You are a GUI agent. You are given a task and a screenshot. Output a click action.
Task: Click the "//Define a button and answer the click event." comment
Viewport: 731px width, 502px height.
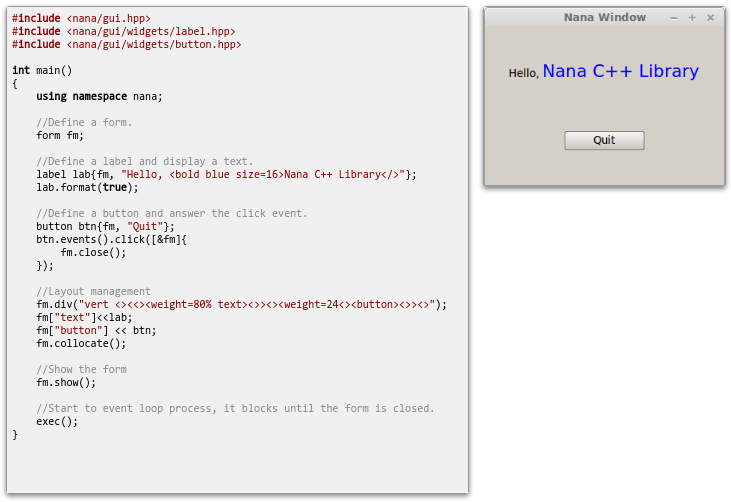coord(172,213)
